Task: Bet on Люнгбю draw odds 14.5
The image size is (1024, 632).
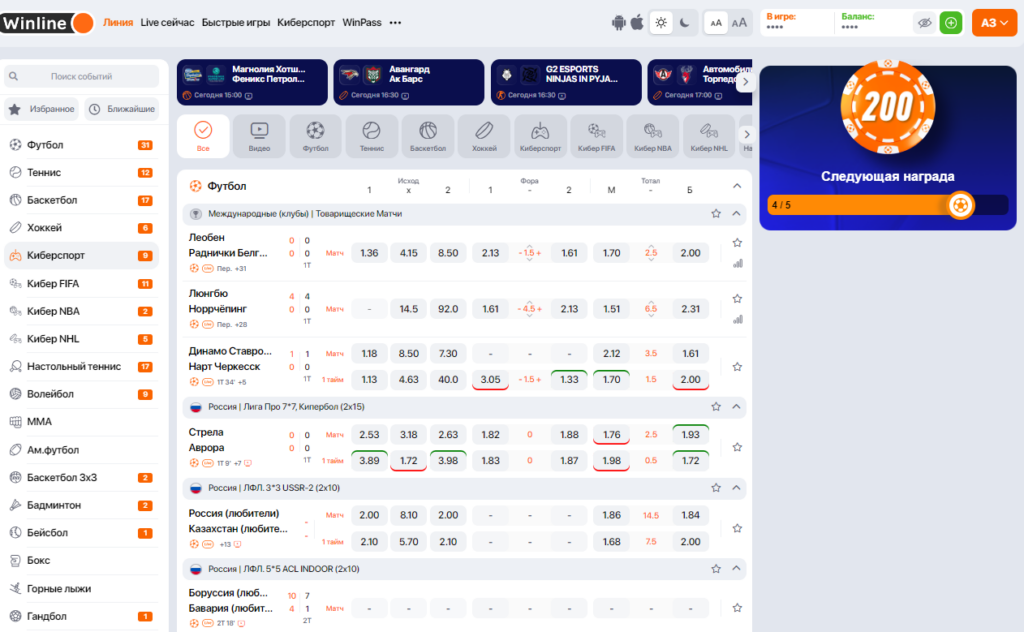Action: coord(409,309)
